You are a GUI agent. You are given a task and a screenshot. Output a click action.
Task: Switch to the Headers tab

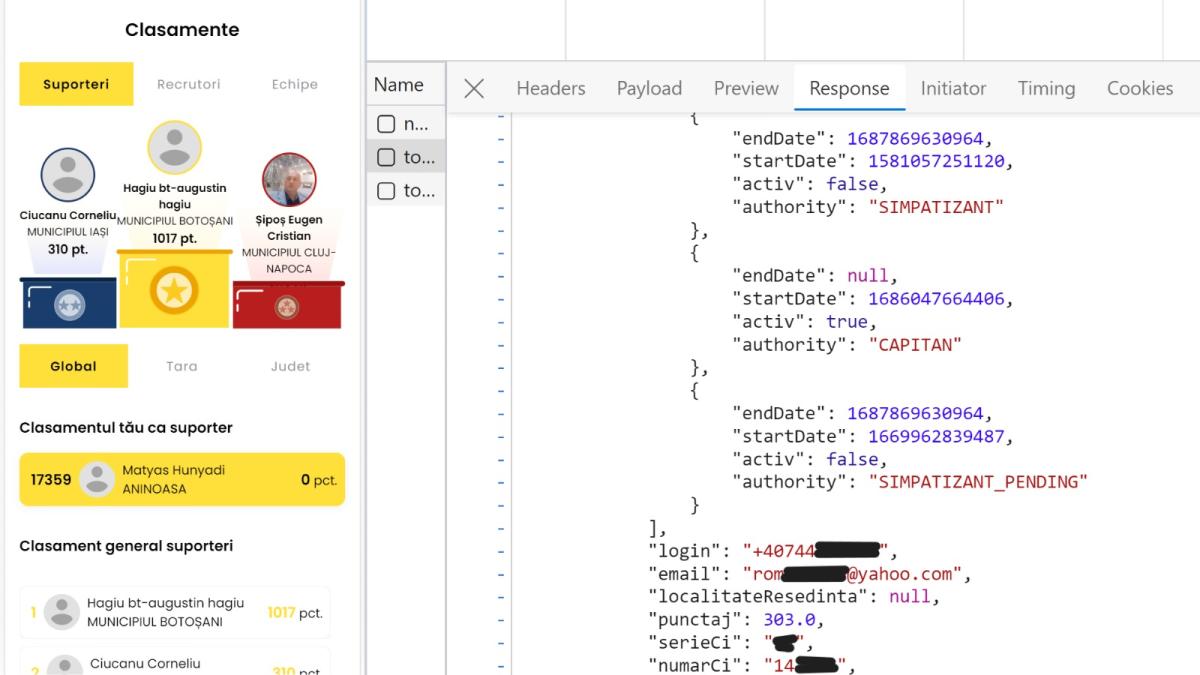pyautogui.click(x=550, y=89)
